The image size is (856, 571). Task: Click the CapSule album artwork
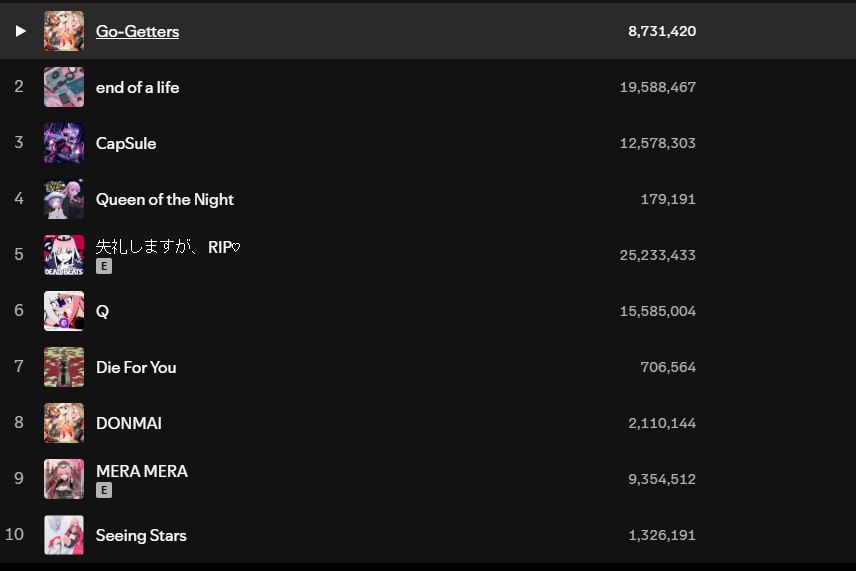point(64,143)
